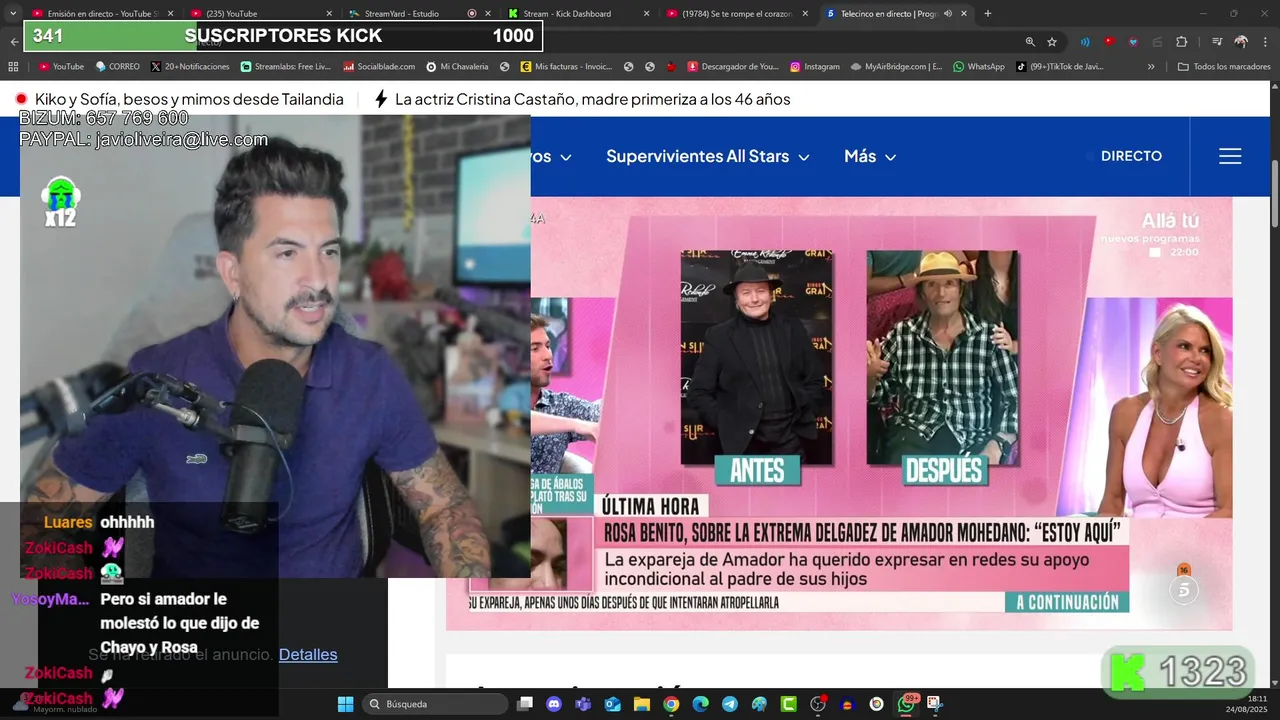Viewport: 1280px width, 720px height.
Task: Open the CORREO bookmark
Action: [x=118, y=67]
